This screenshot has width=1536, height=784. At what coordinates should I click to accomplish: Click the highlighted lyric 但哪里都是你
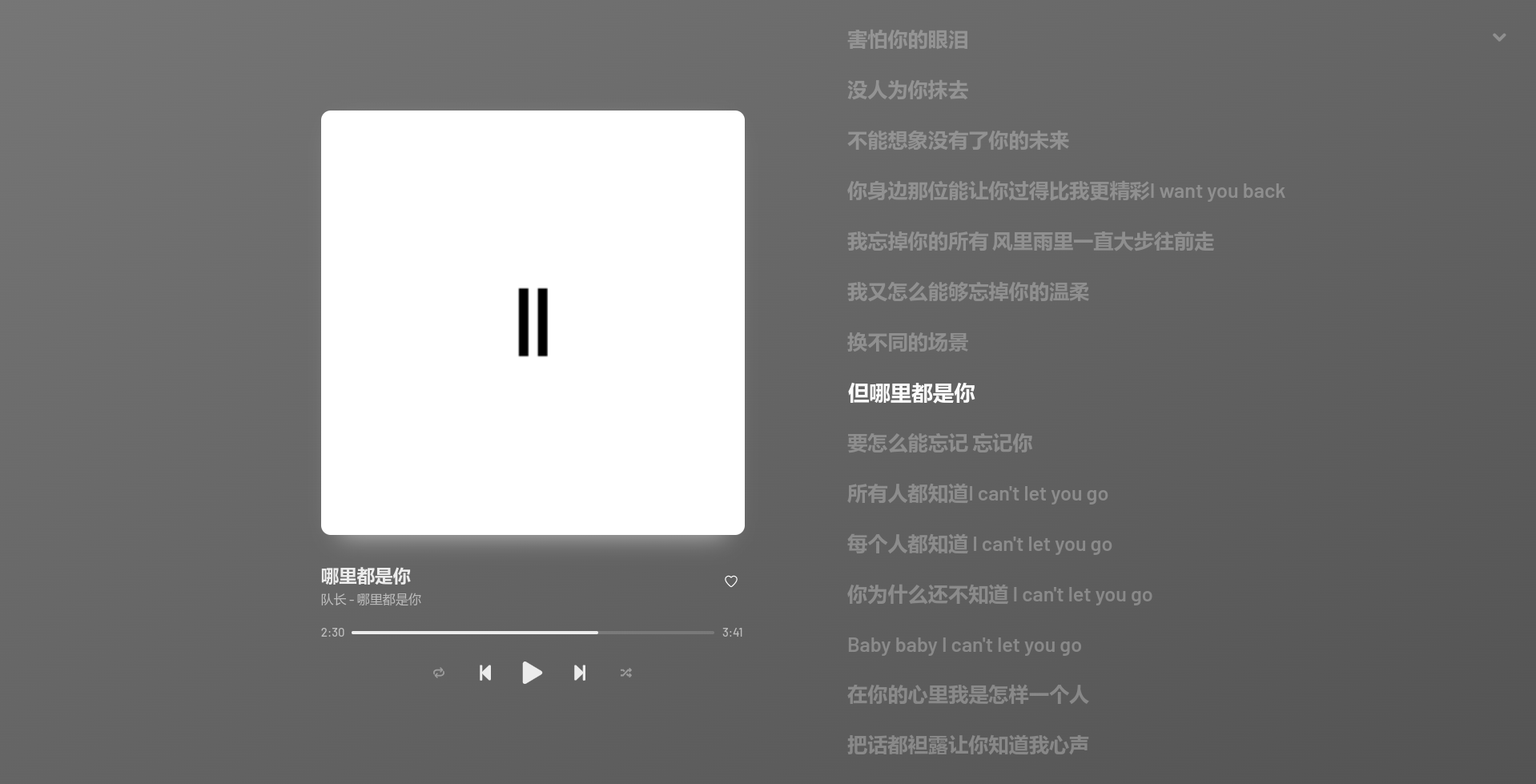(x=911, y=393)
